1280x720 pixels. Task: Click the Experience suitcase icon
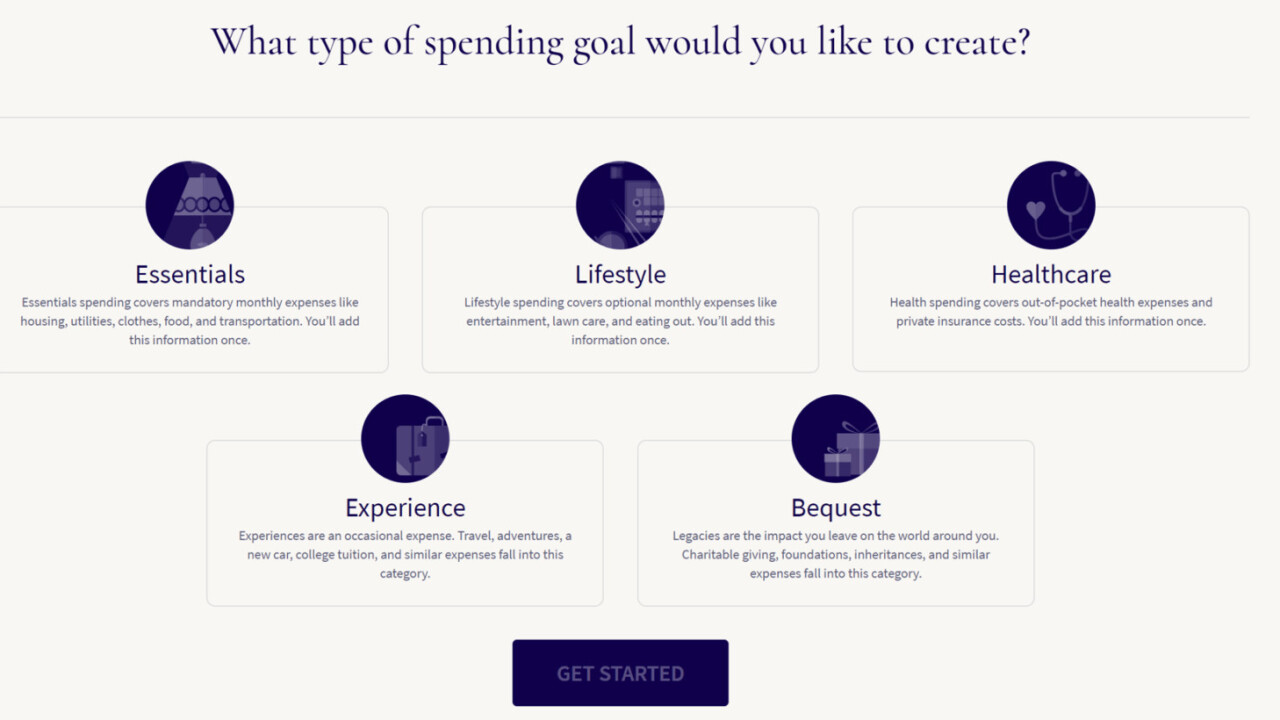coord(405,438)
